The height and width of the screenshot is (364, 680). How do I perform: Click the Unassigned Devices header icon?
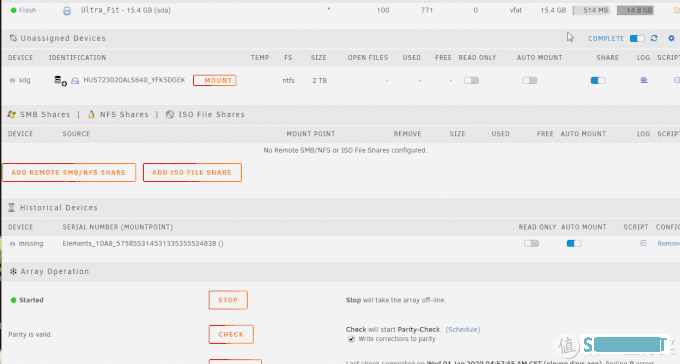point(13,38)
